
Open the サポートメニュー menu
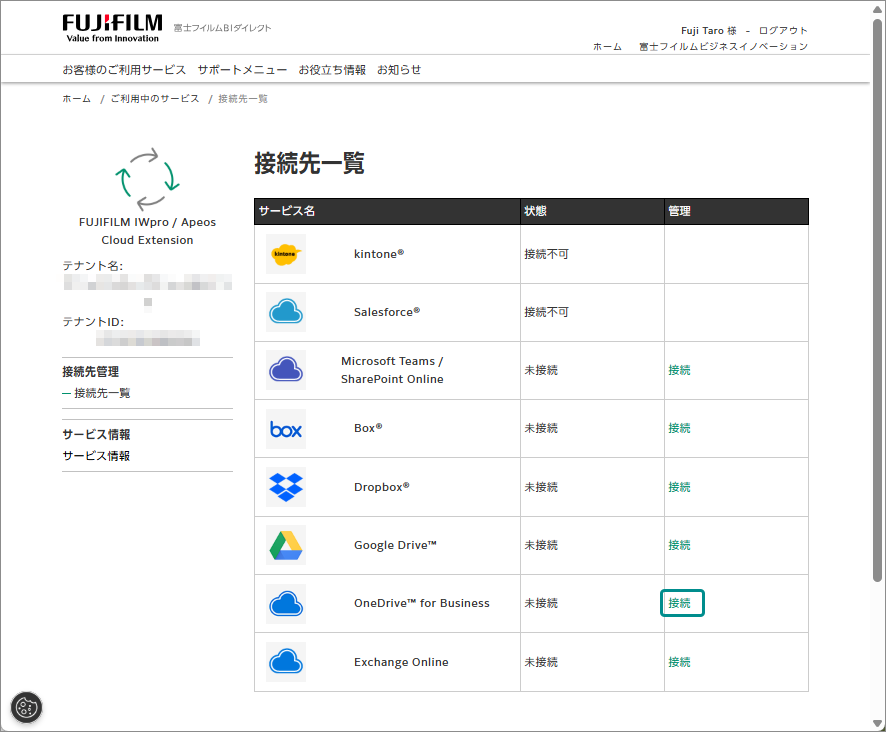(242, 70)
